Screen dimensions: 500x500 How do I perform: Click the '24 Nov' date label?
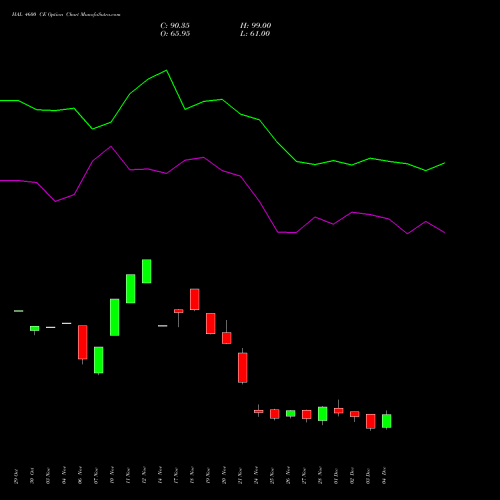256,475
